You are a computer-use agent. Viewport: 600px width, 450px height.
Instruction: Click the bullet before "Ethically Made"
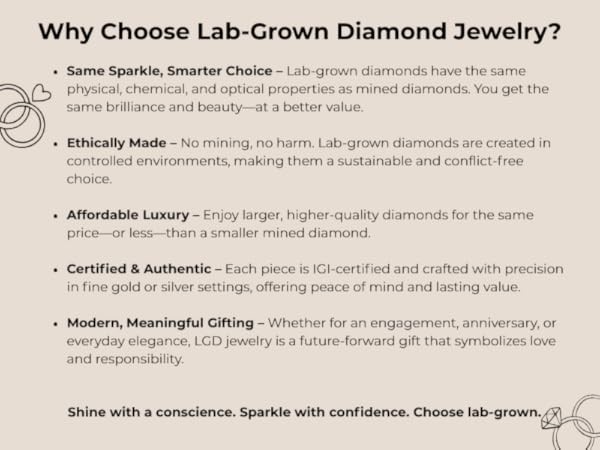click(x=54, y=144)
